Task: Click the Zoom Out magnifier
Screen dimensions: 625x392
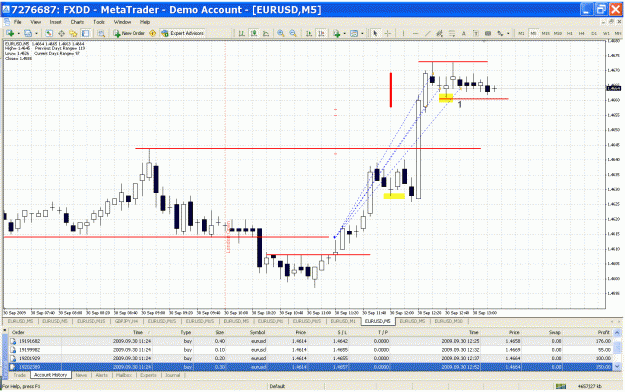Action: [293, 33]
